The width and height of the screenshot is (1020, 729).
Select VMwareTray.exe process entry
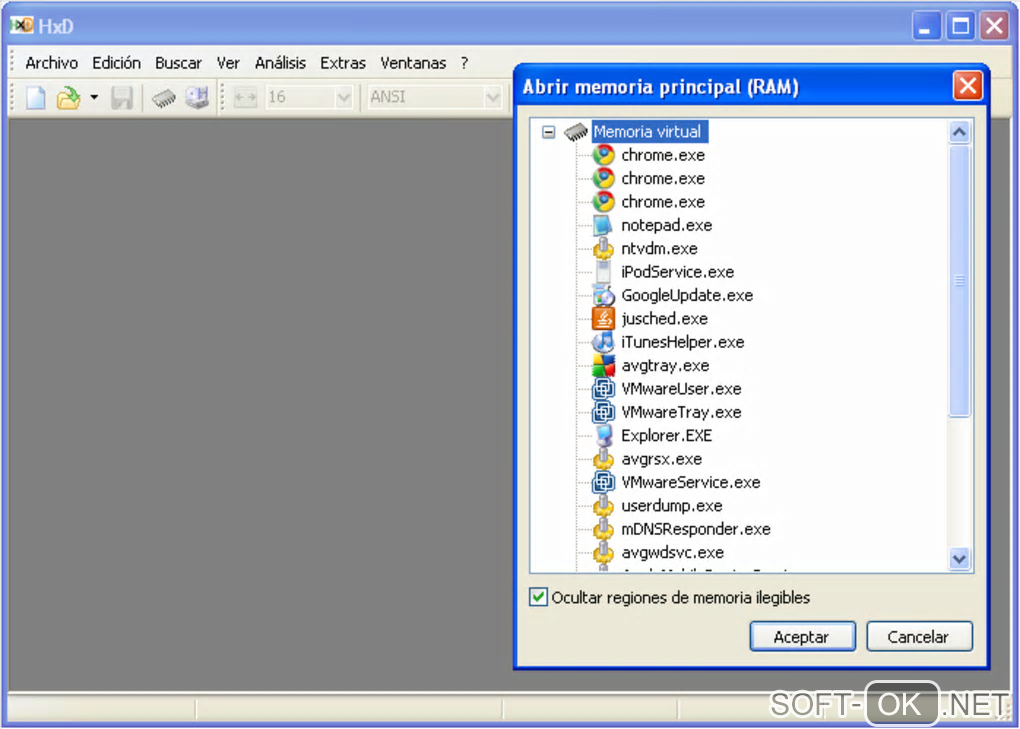(681, 412)
